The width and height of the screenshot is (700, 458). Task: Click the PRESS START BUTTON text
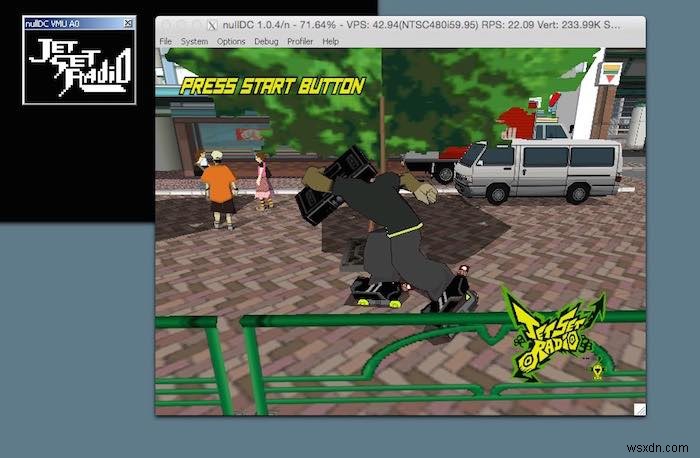[x=272, y=86]
